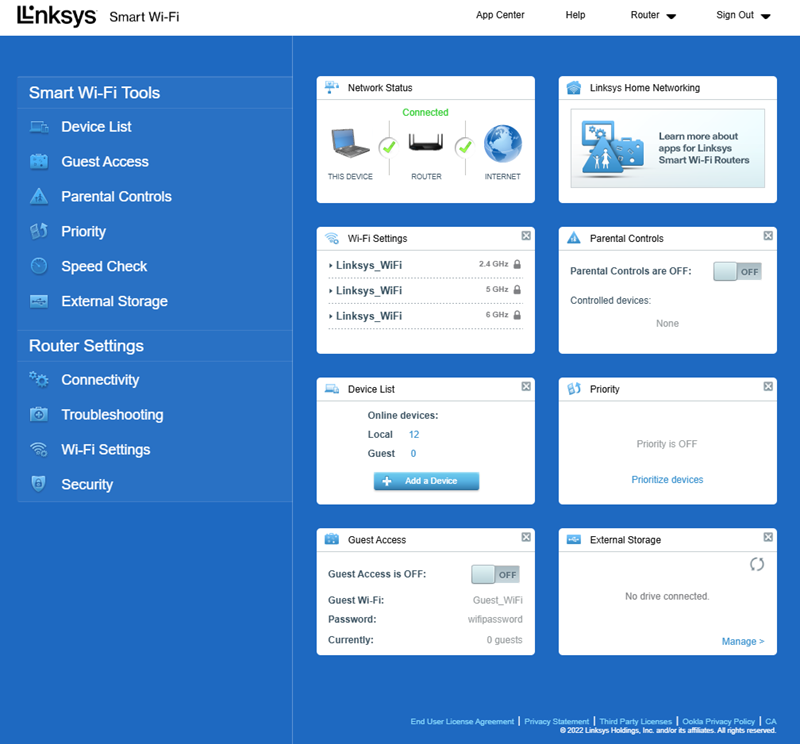Close the Priority widget
This screenshot has height=744, width=800.
[768, 386]
